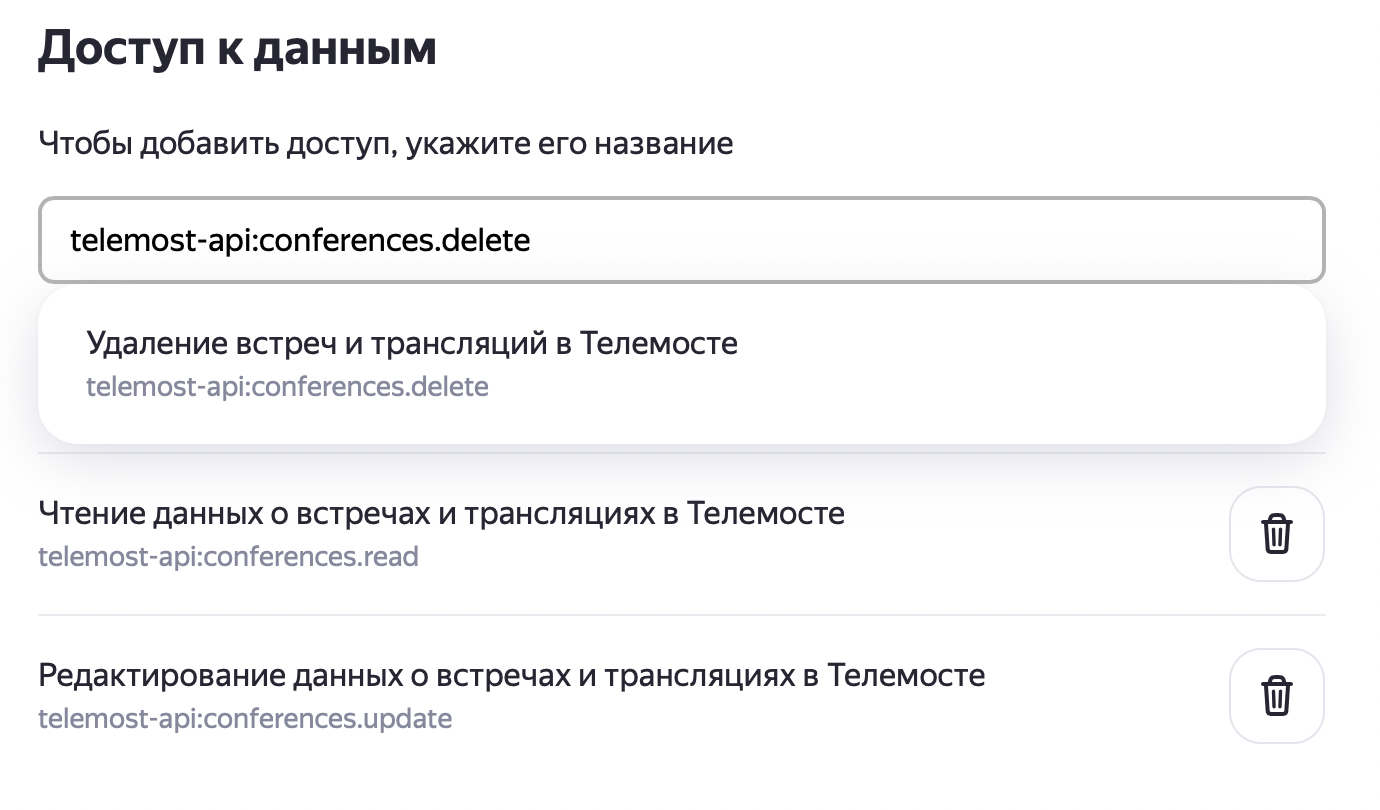Click the "Доступ к данным" heading
This screenshot has height=810, width=1380.
point(237,50)
